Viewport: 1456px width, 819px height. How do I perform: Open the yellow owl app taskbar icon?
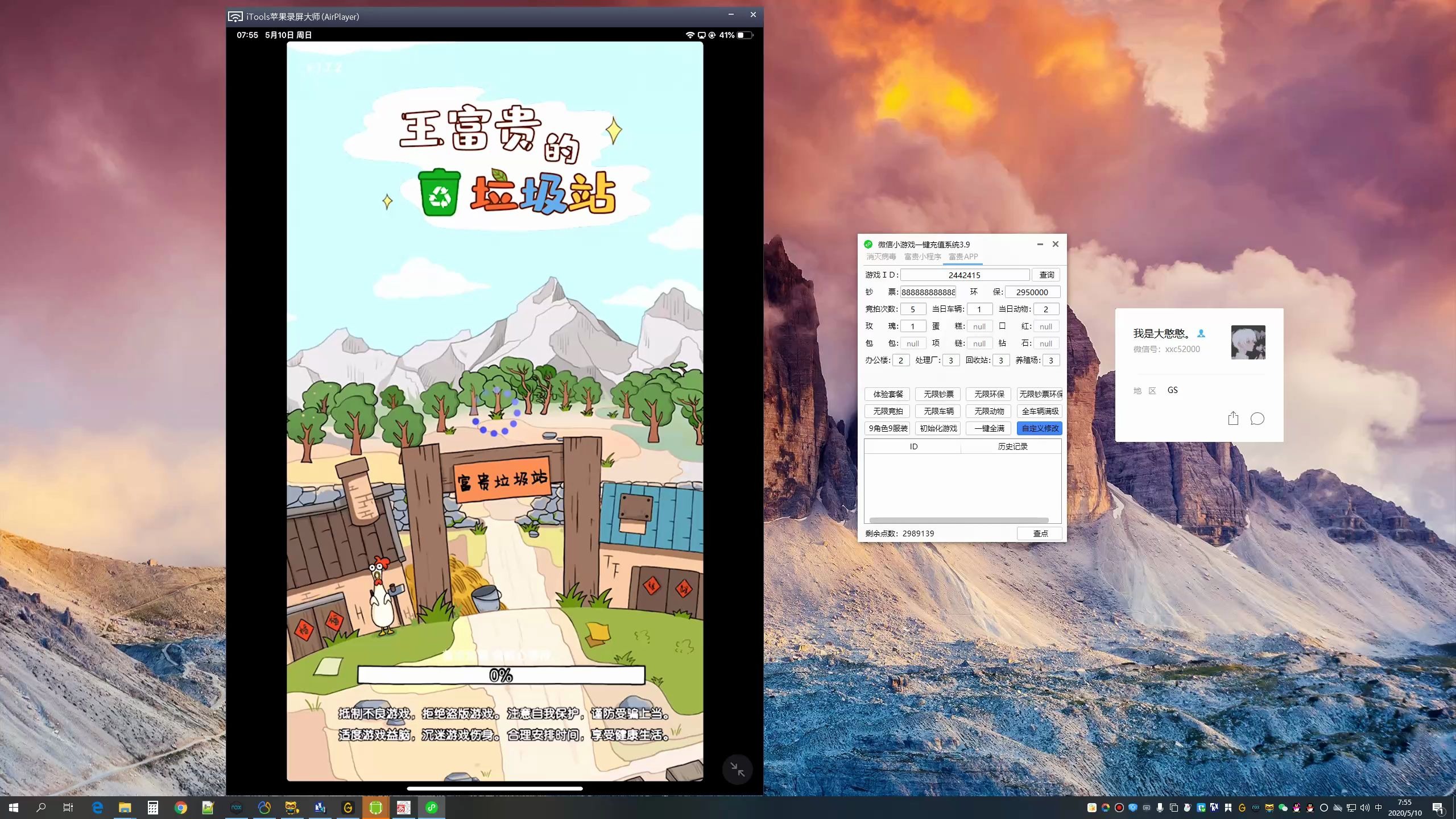point(292,808)
